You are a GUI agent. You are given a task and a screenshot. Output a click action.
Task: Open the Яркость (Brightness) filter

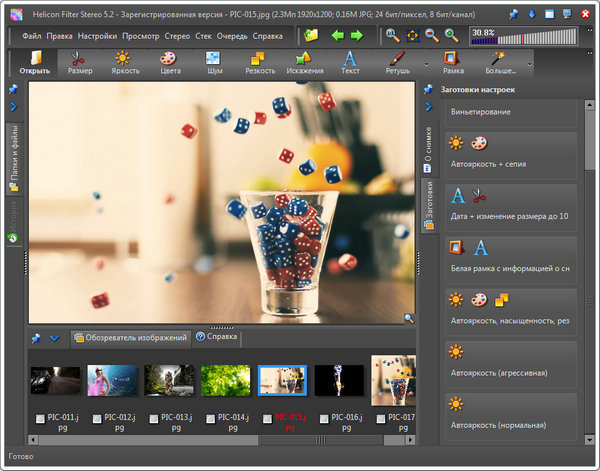point(122,62)
